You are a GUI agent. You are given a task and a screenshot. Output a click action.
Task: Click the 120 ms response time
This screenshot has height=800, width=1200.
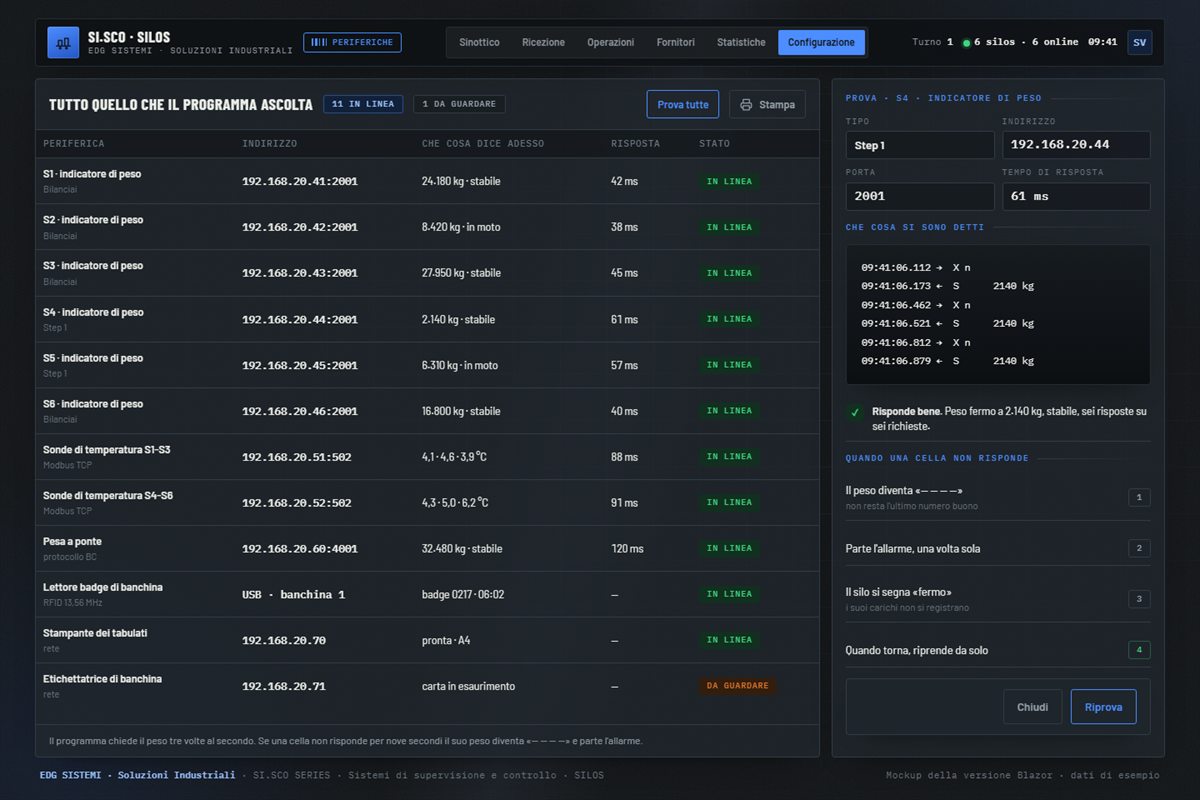627,549
